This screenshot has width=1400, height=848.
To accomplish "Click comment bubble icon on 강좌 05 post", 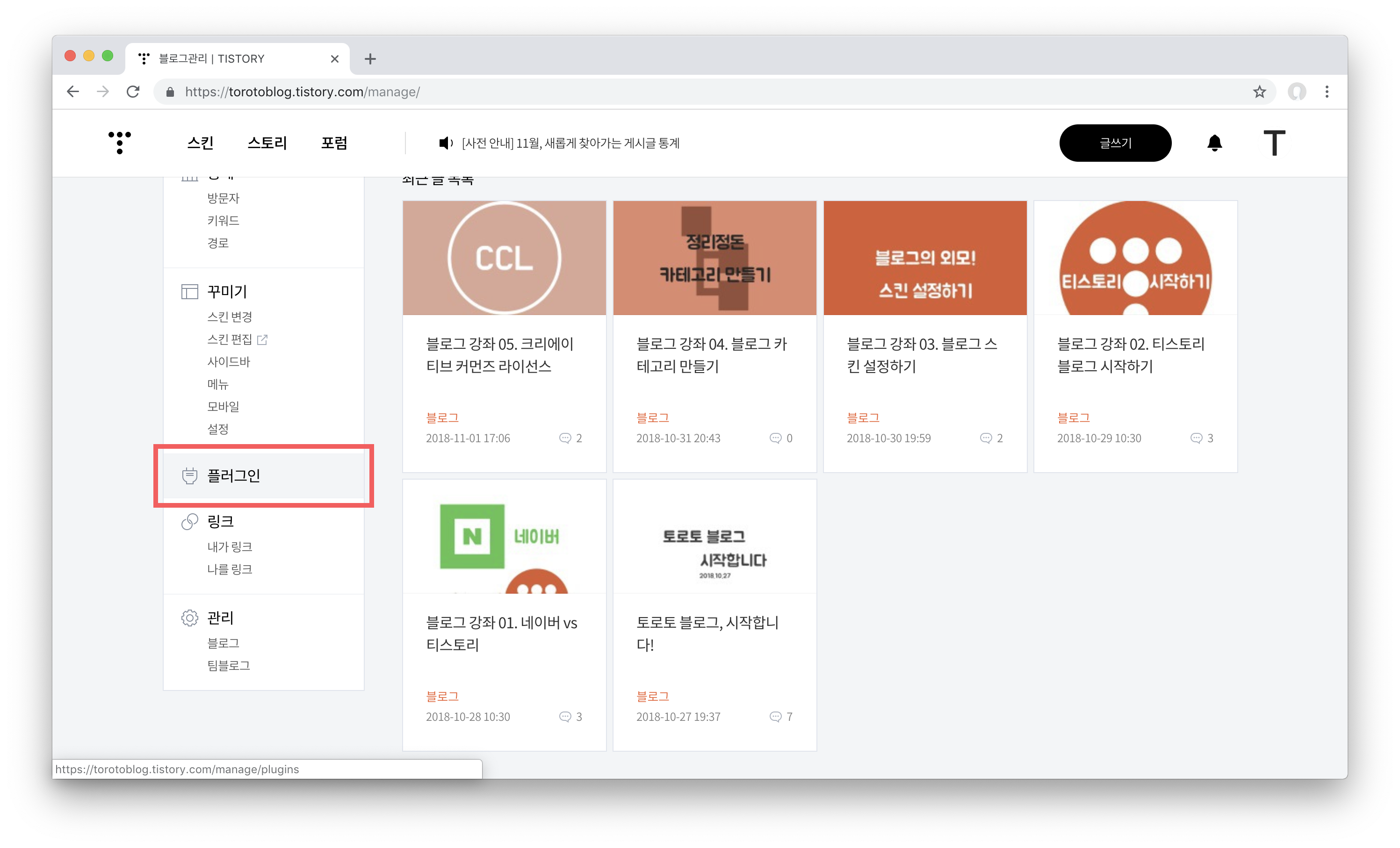I will tap(565, 438).
